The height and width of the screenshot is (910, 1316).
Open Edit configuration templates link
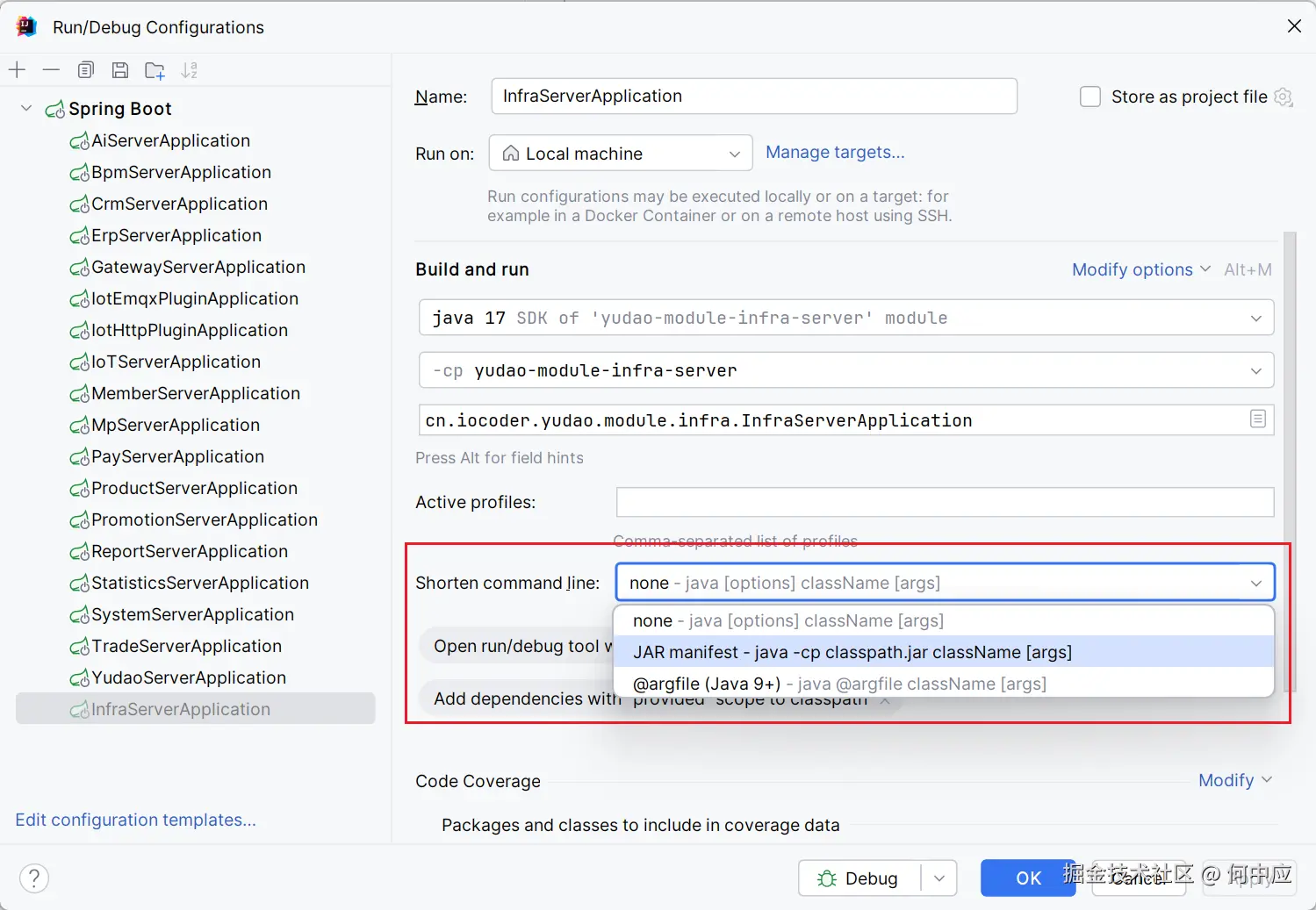pyautogui.click(x=136, y=820)
